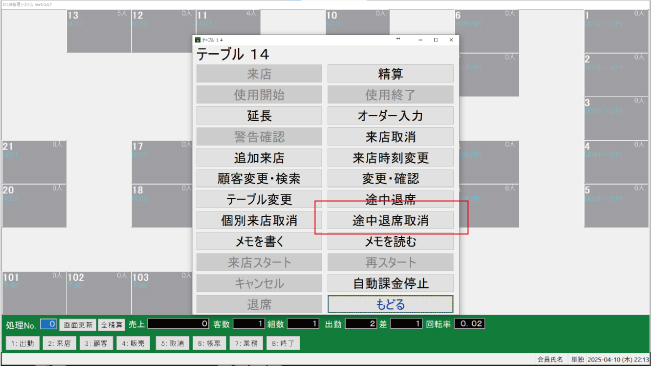The height and width of the screenshot is (366, 651).
Task: Open オーダー入力 for table 14
Action: tap(390, 116)
